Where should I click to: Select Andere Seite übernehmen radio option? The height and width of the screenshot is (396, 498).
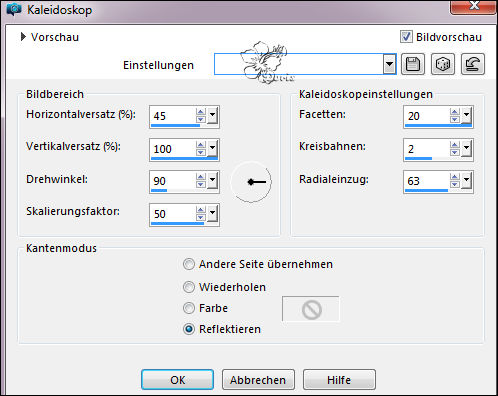tap(189, 264)
